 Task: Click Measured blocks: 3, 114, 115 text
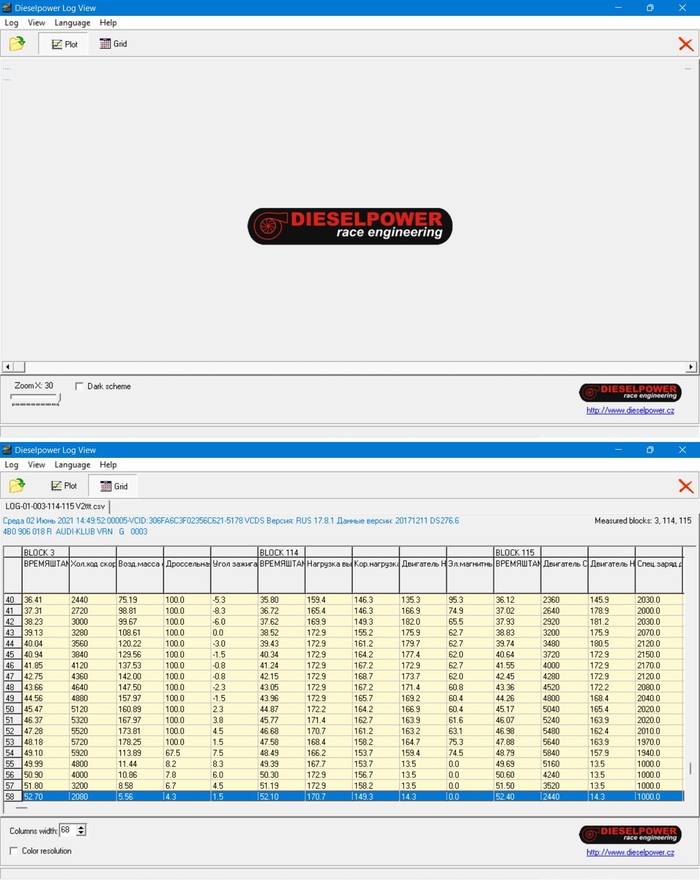click(x=643, y=521)
